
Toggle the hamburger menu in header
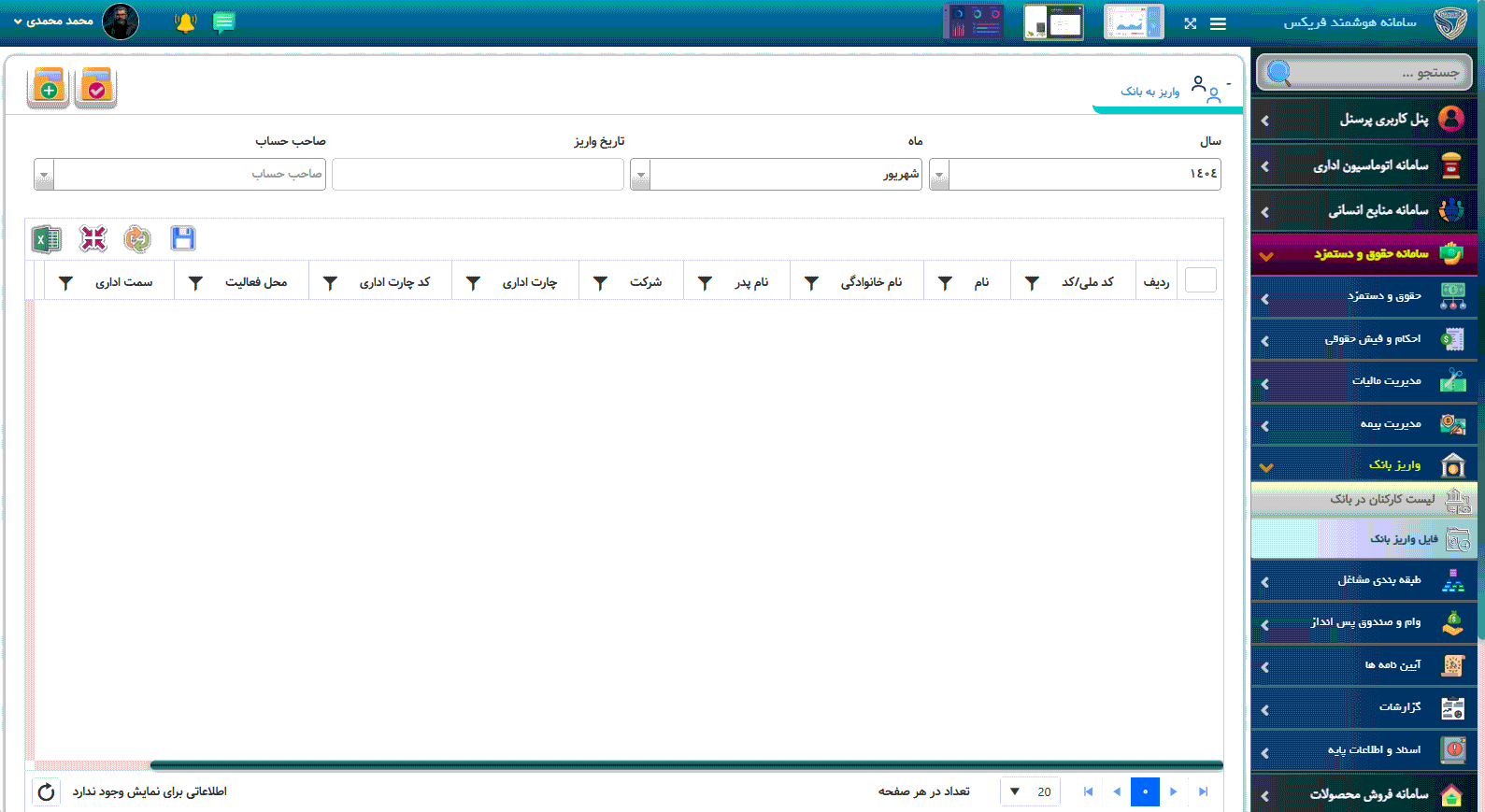(x=1218, y=23)
